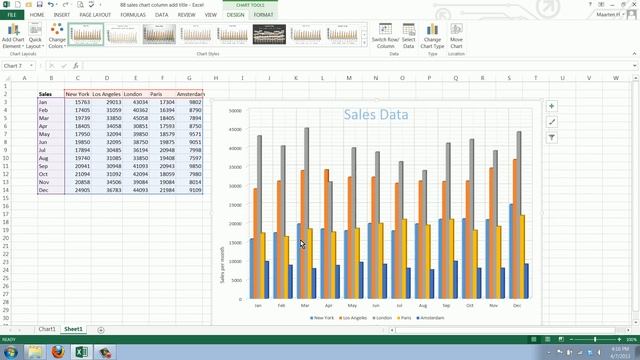Click the formula bar input field

coord(357,66)
